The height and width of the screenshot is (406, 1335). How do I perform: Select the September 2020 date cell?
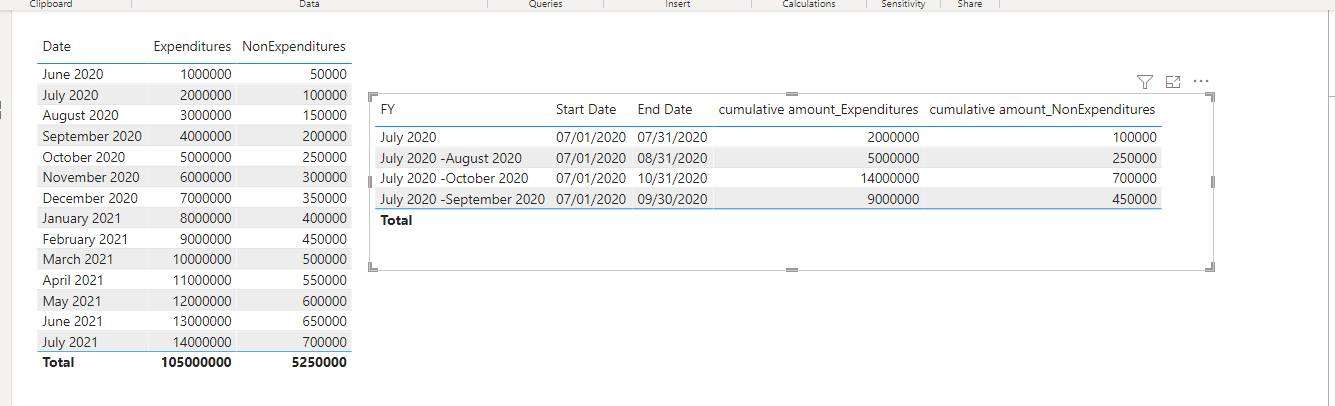tap(92, 136)
